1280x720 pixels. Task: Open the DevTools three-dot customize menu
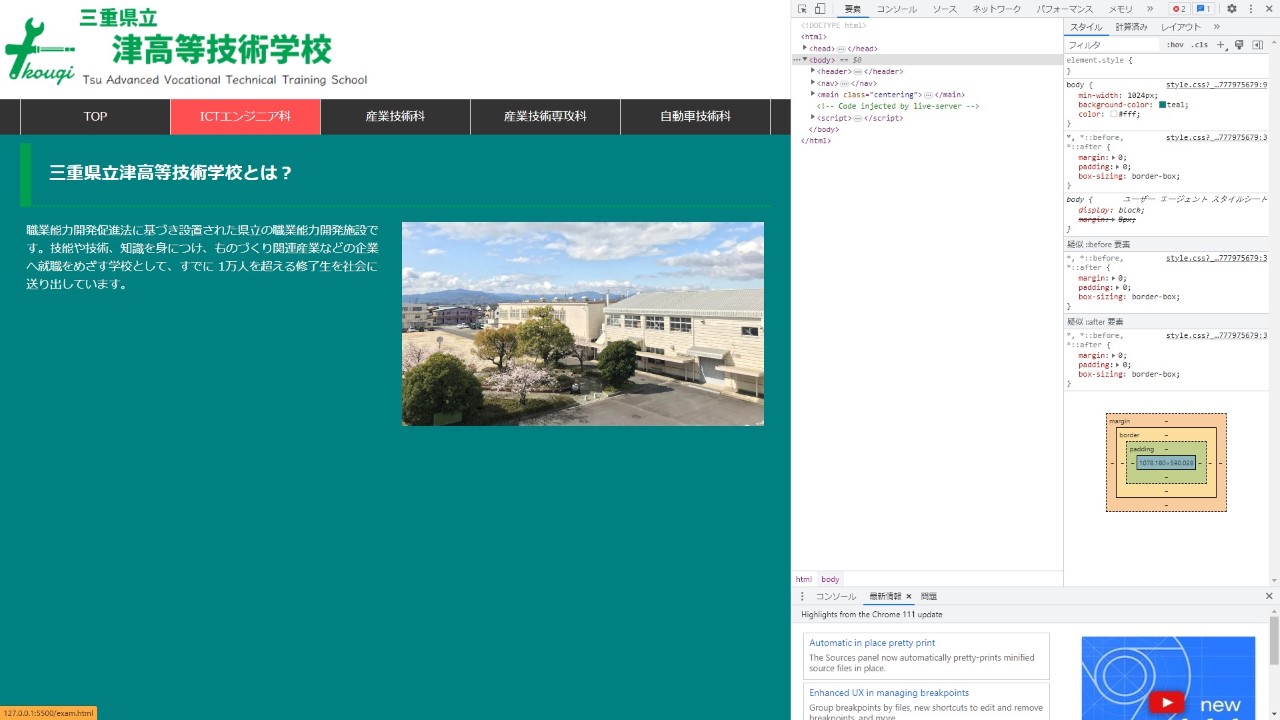[x=1250, y=9]
